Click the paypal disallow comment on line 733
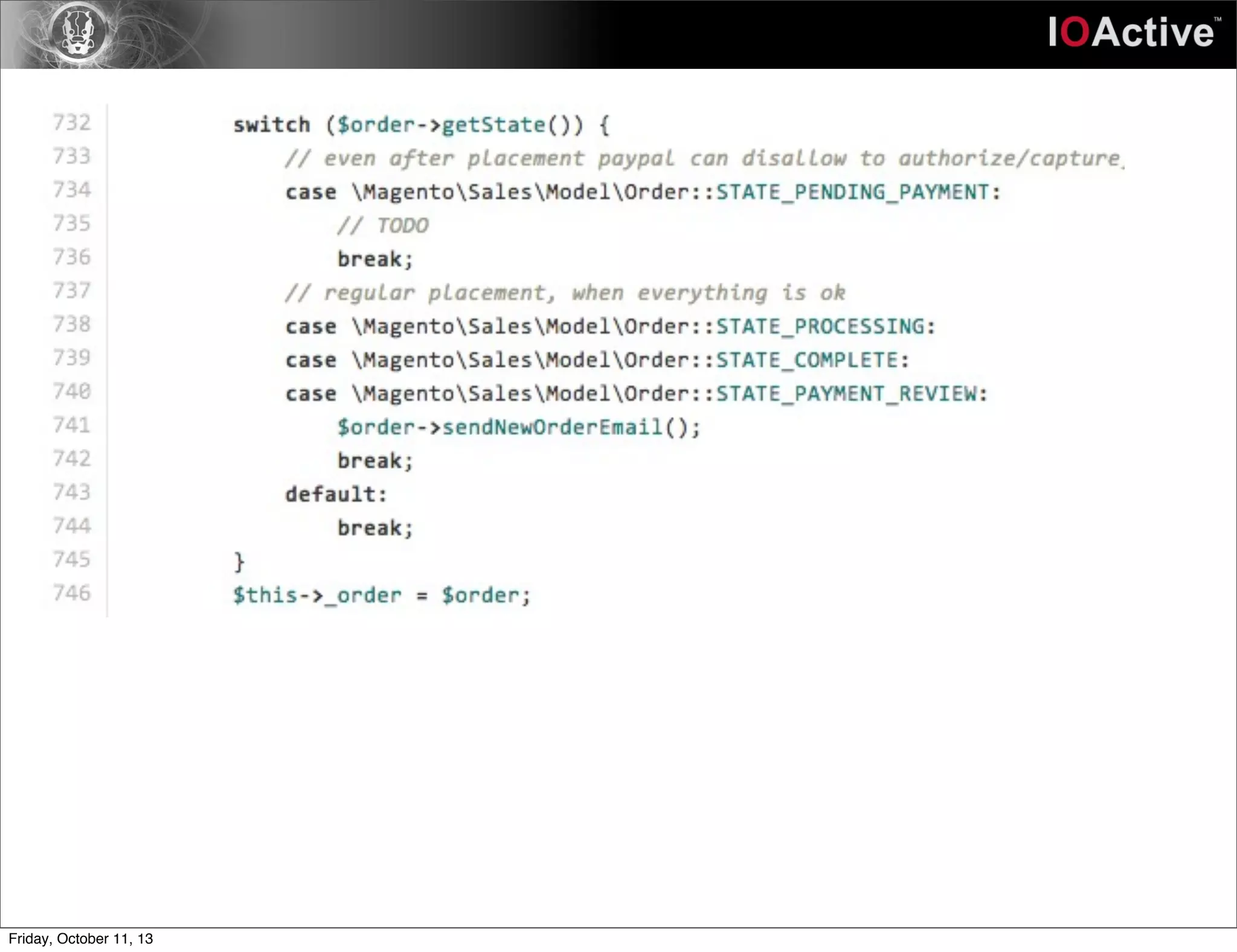Screen dimensions: 1237x952 point(704,158)
